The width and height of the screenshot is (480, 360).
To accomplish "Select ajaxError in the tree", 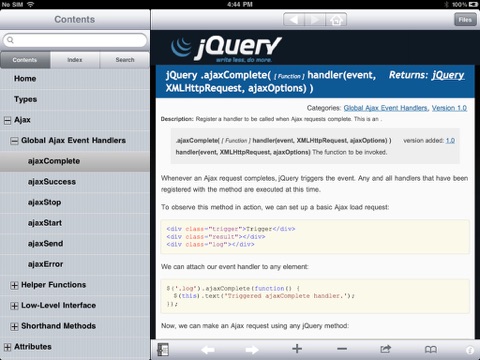I will pyautogui.click(x=75, y=264).
